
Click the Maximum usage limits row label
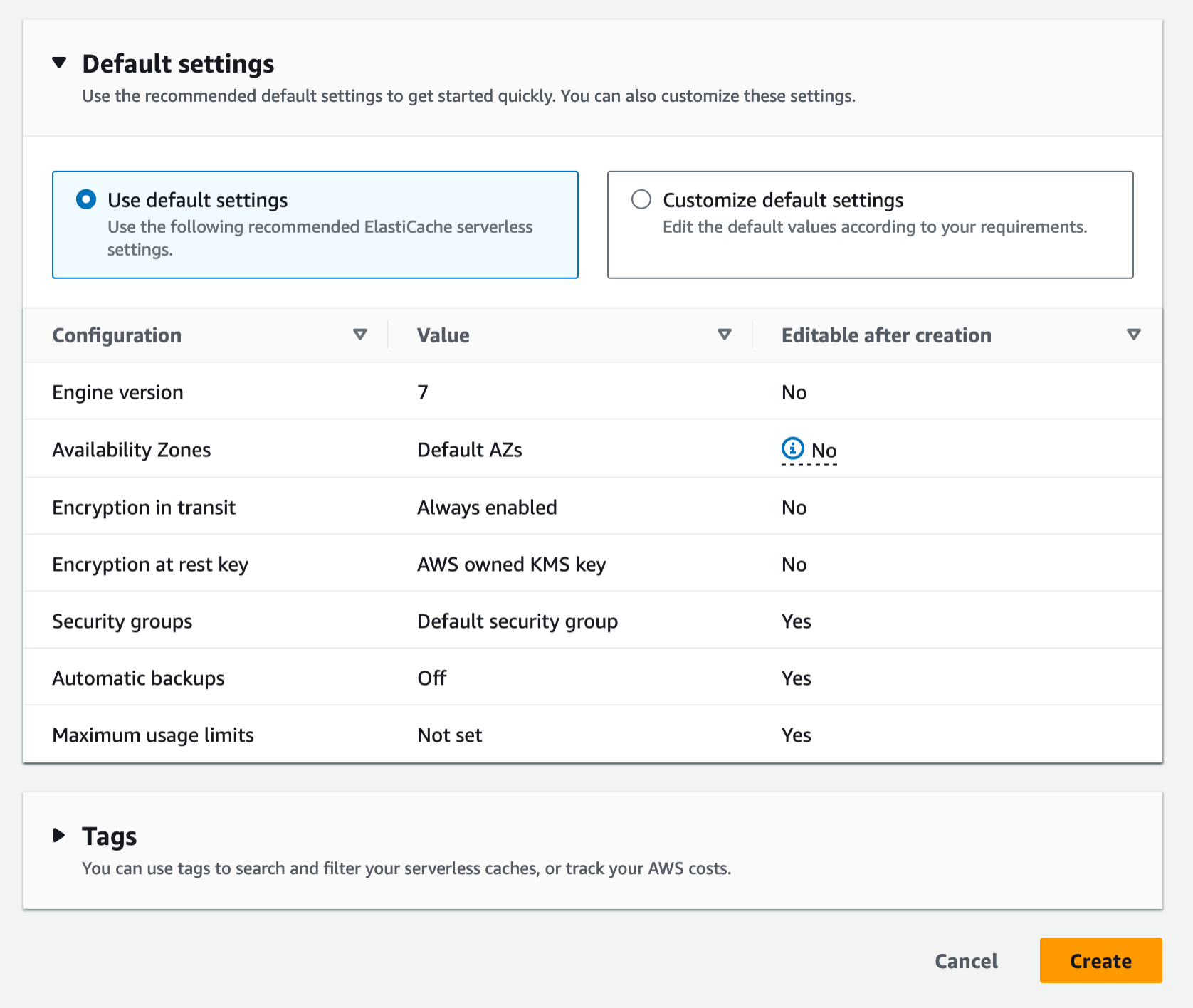pyautogui.click(x=153, y=735)
